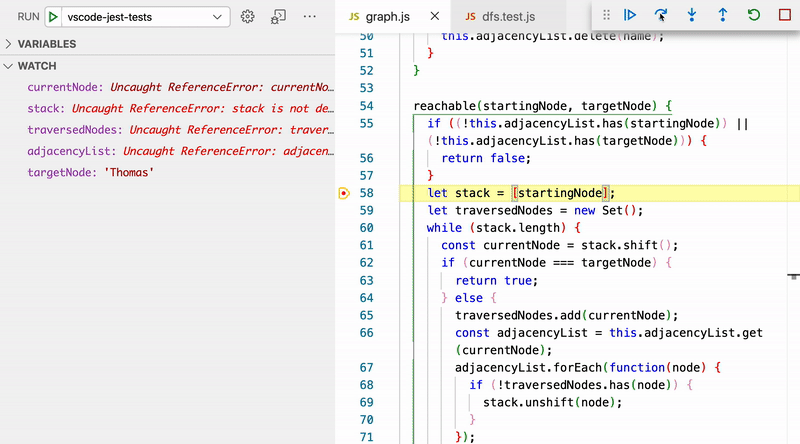800x444 pixels.
Task: Start debugging with green play button
Action: point(53,17)
